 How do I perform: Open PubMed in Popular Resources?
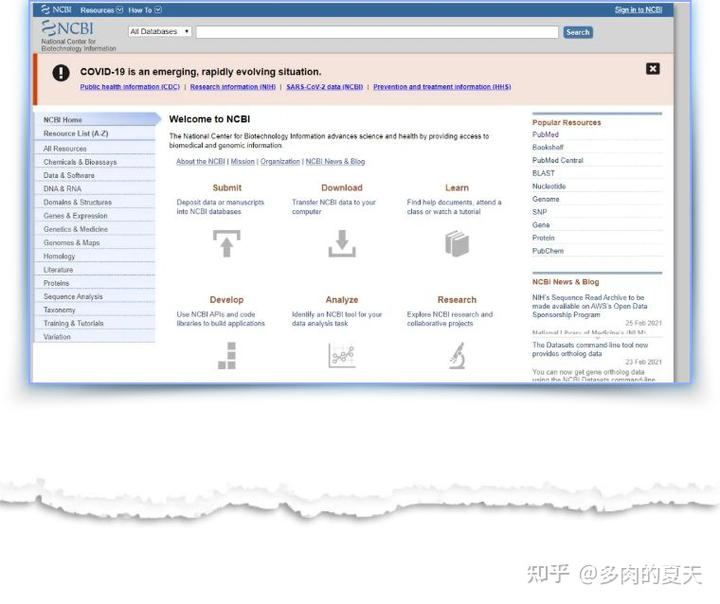[545, 135]
